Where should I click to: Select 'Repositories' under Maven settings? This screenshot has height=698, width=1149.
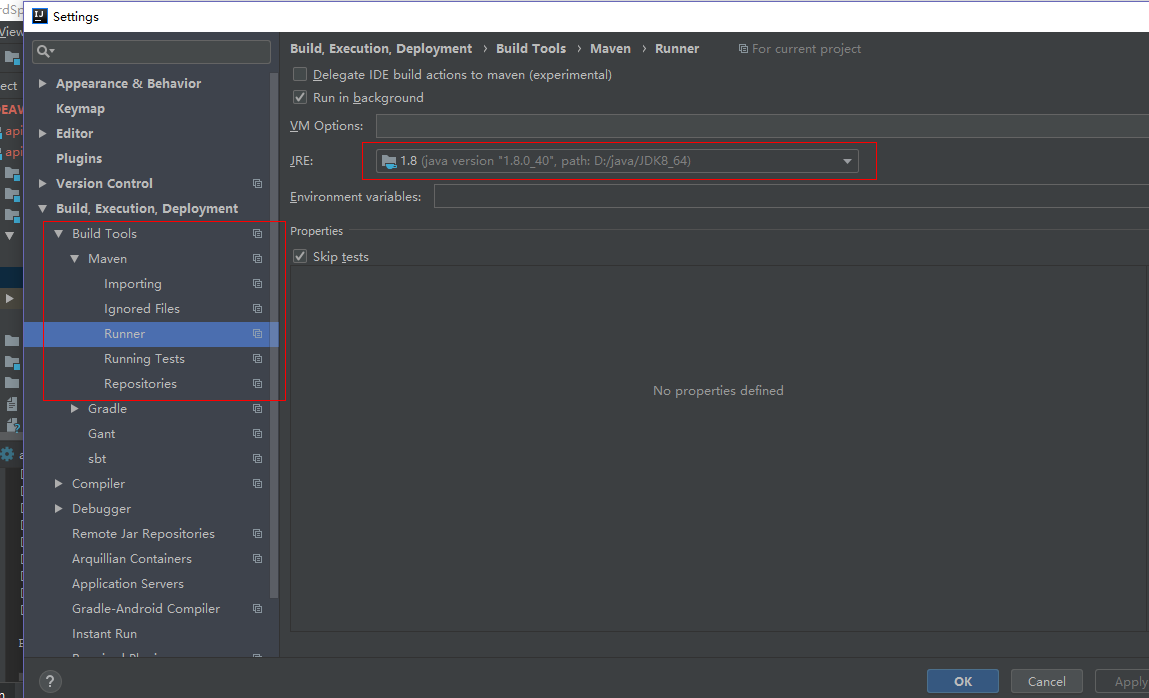coord(141,383)
